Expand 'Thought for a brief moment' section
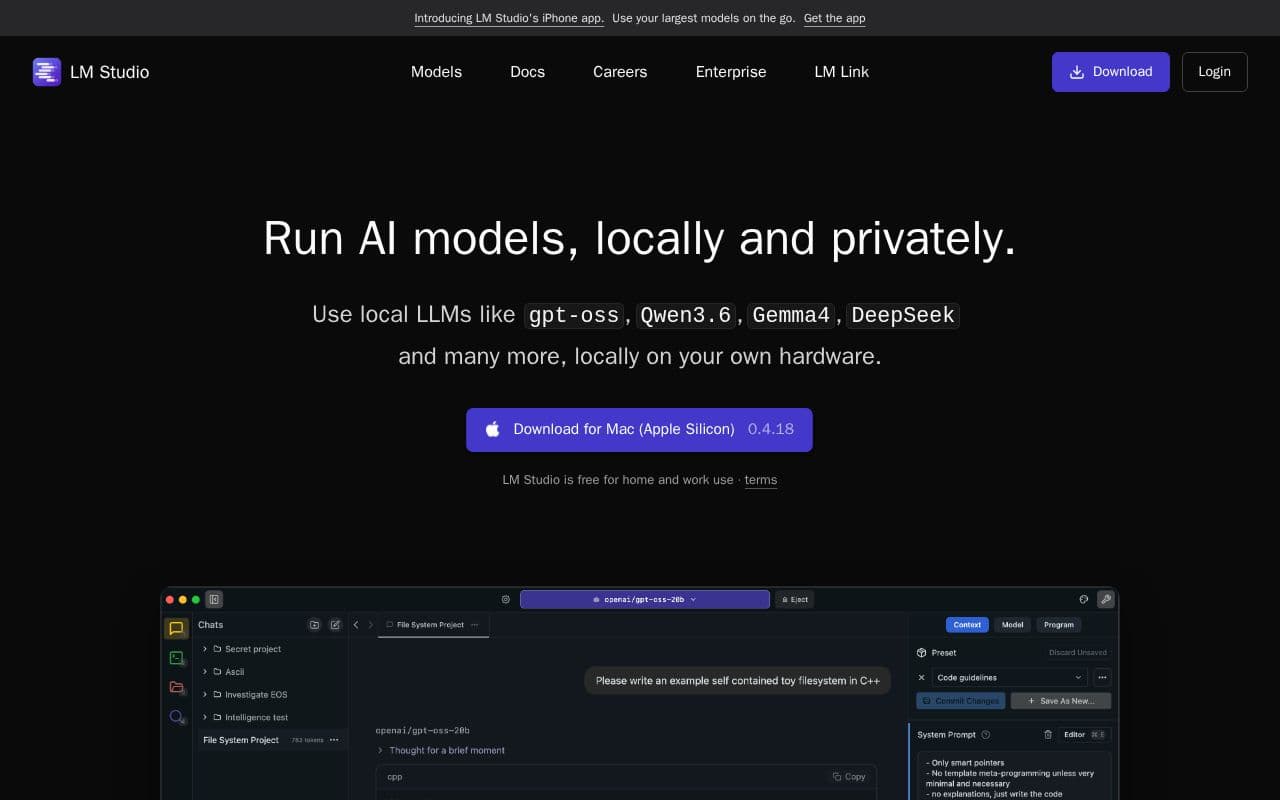This screenshot has width=1280, height=800. click(441, 750)
